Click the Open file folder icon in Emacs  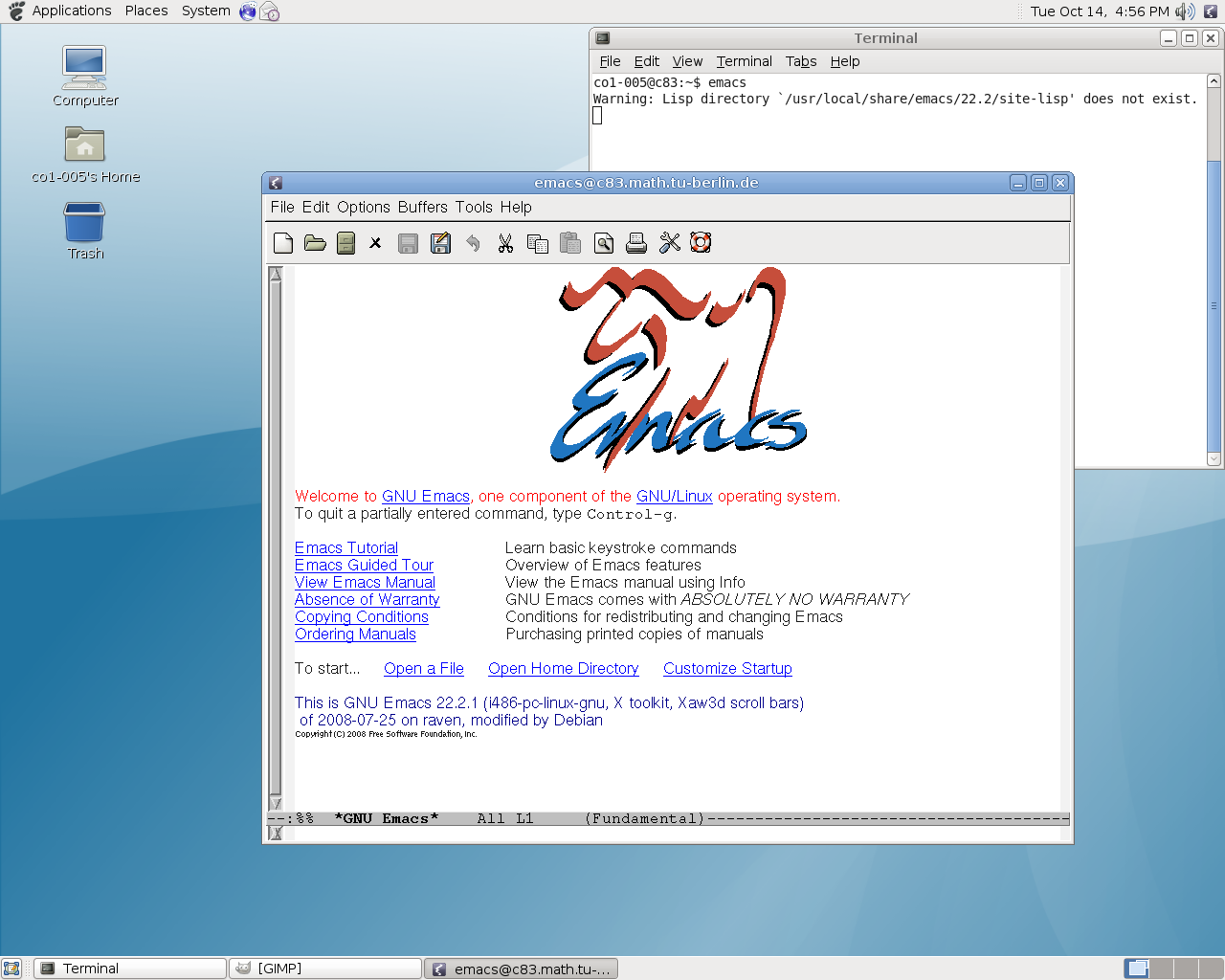point(315,243)
